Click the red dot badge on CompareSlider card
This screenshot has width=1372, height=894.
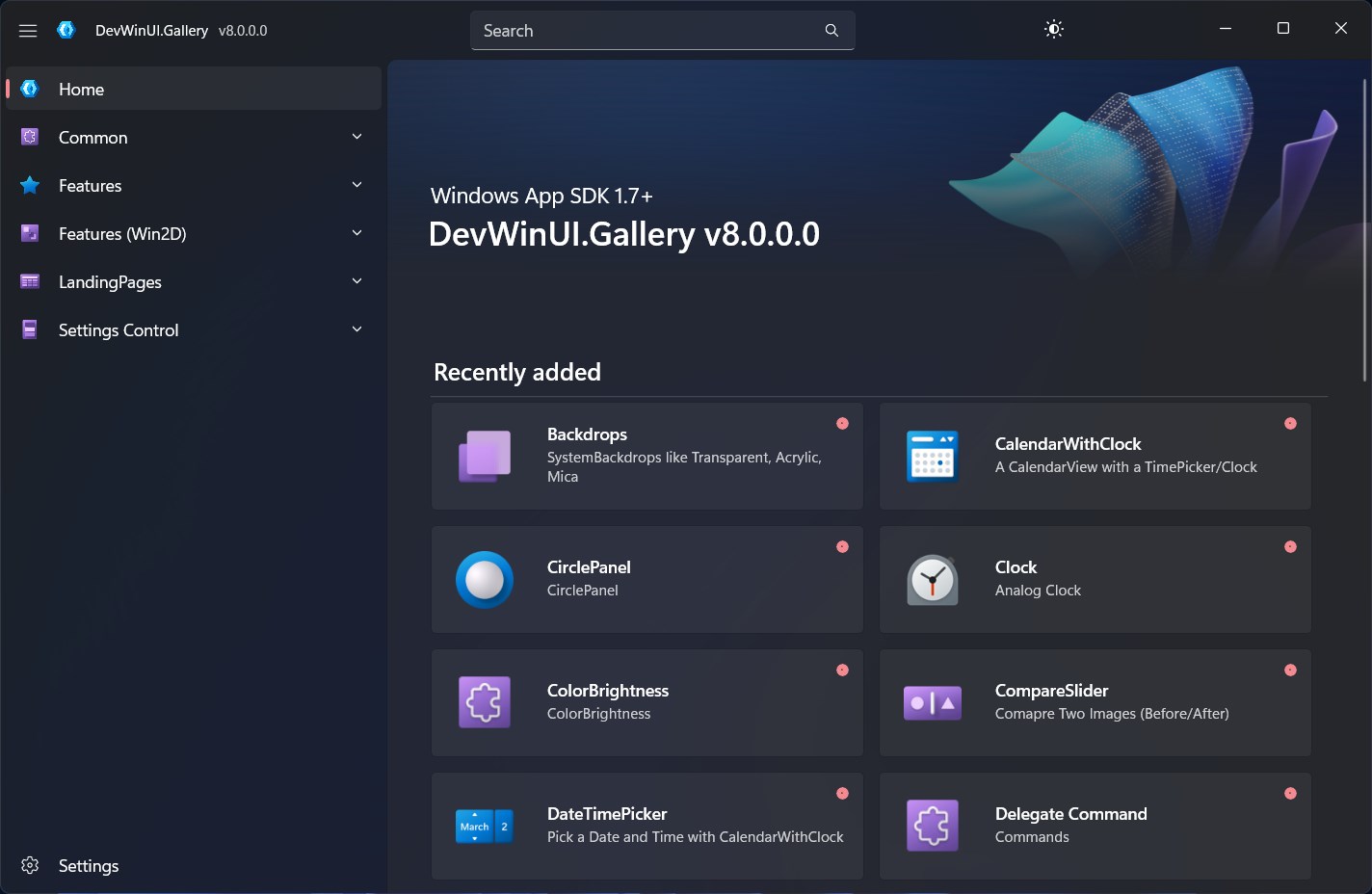tap(1290, 670)
